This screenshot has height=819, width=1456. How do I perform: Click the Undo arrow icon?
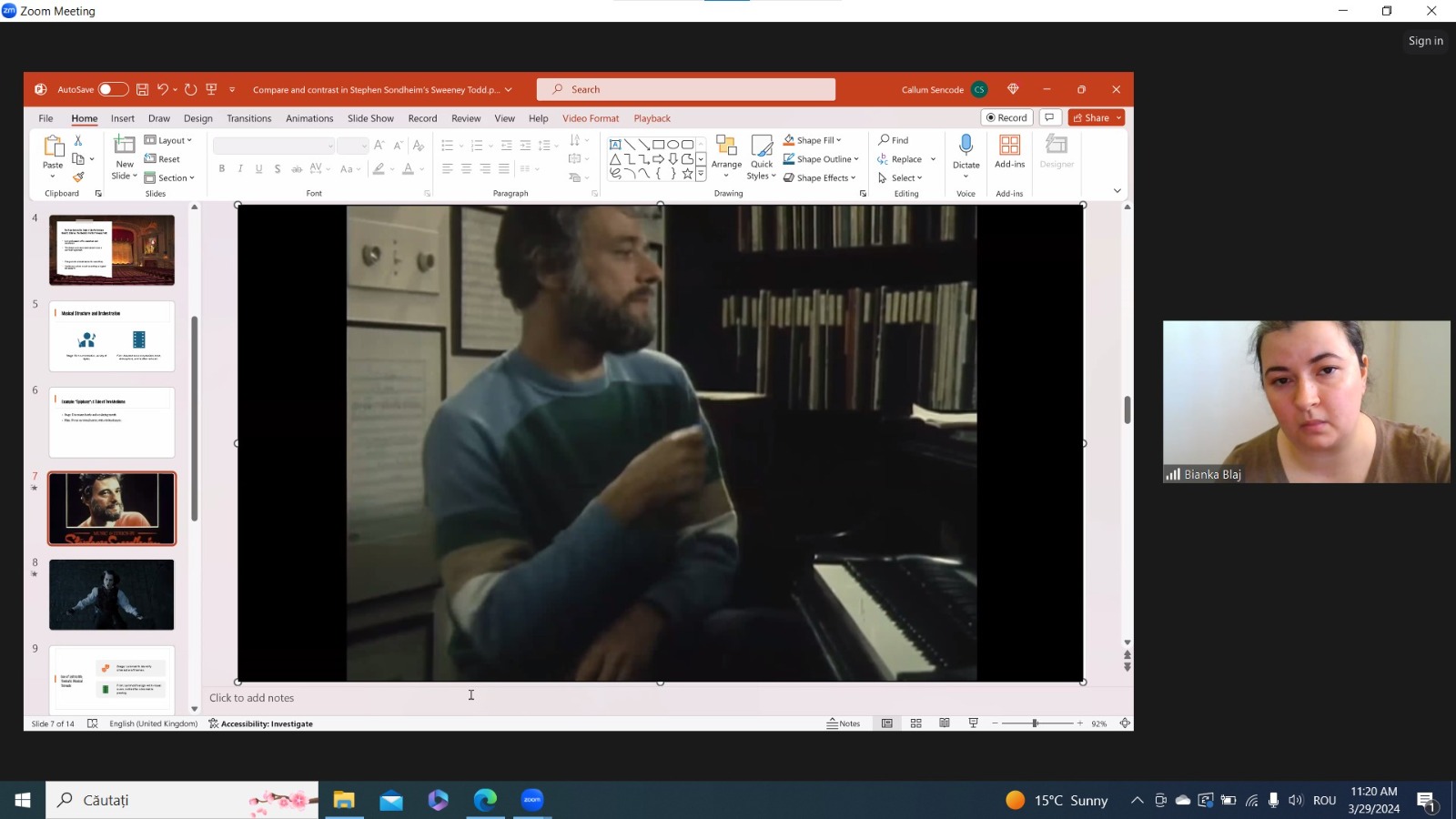[162, 89]
